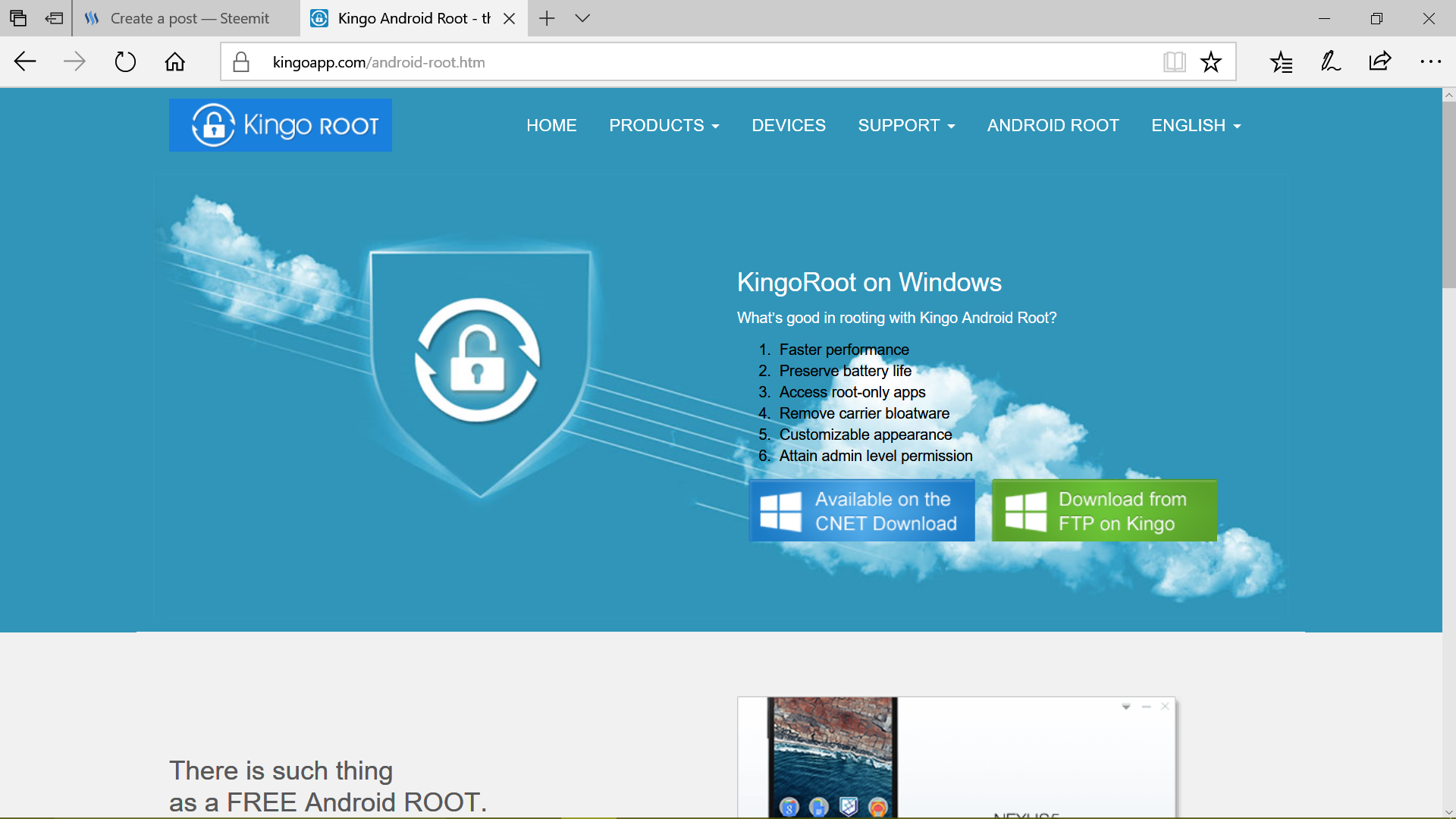Click the address bar URL field

point(682,62)
